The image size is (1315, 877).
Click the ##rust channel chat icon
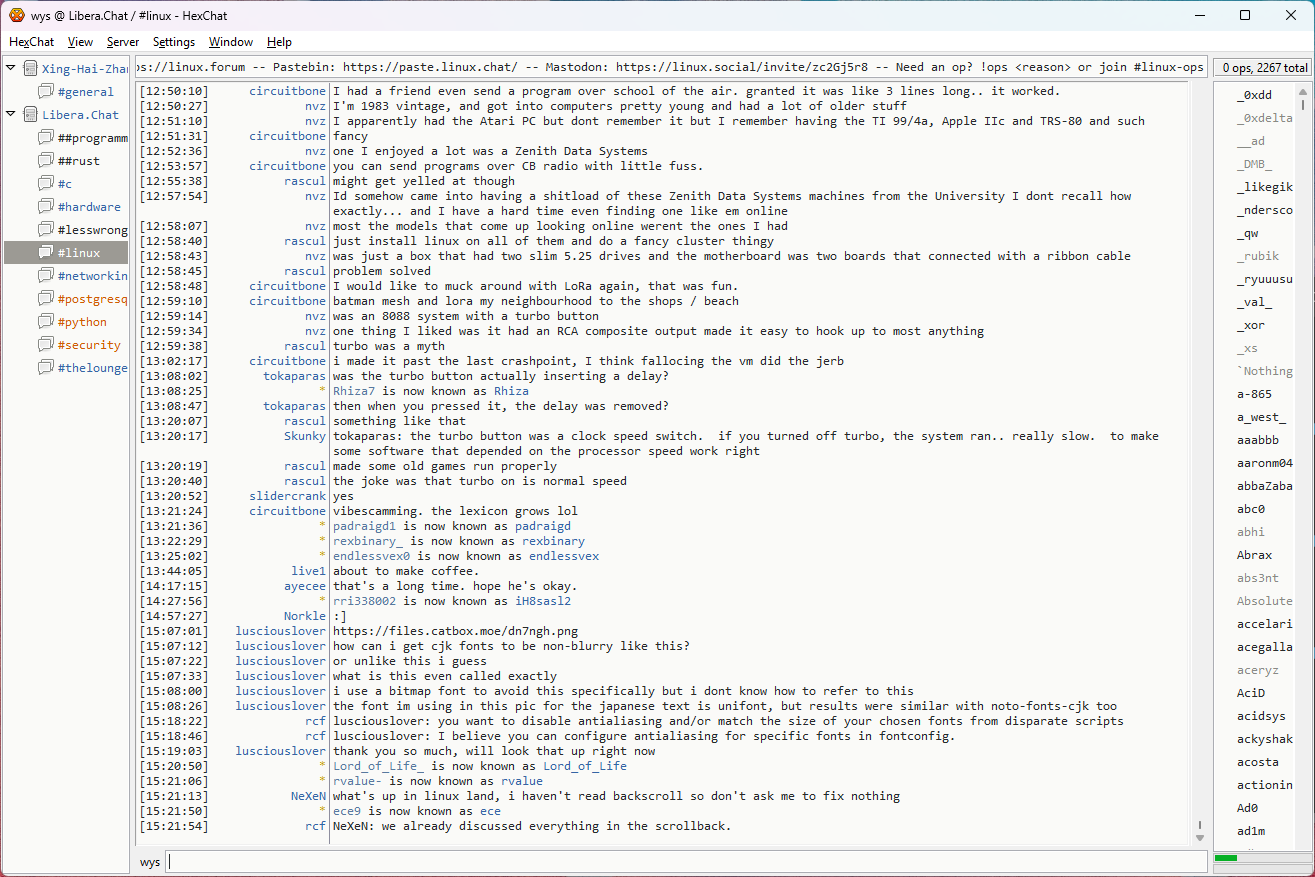[46, 161]
